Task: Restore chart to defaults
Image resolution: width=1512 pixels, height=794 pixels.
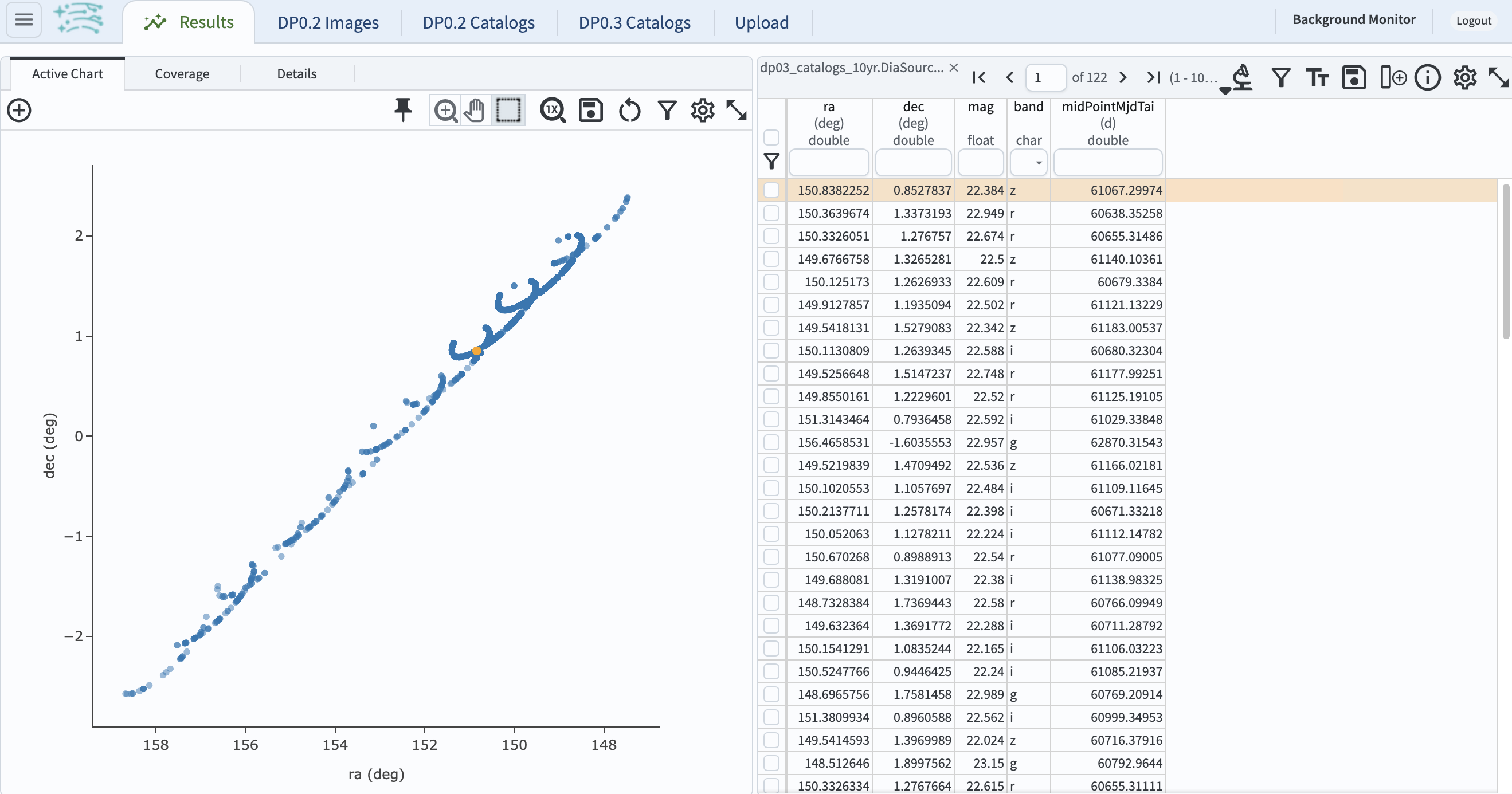Action: [x=629, y=111]
